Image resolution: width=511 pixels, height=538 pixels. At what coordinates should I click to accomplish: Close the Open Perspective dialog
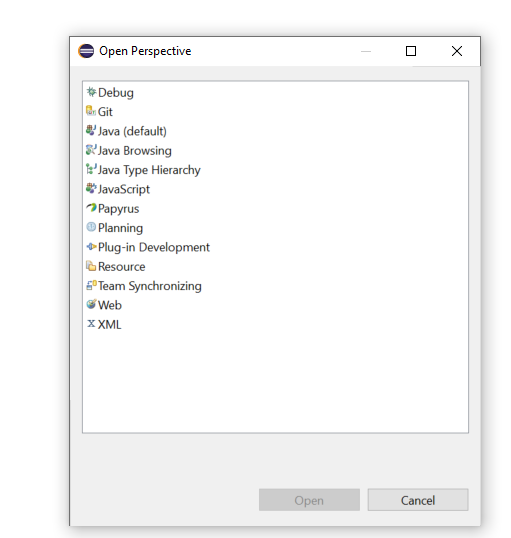pyautogui.click(x=457, y=51)
